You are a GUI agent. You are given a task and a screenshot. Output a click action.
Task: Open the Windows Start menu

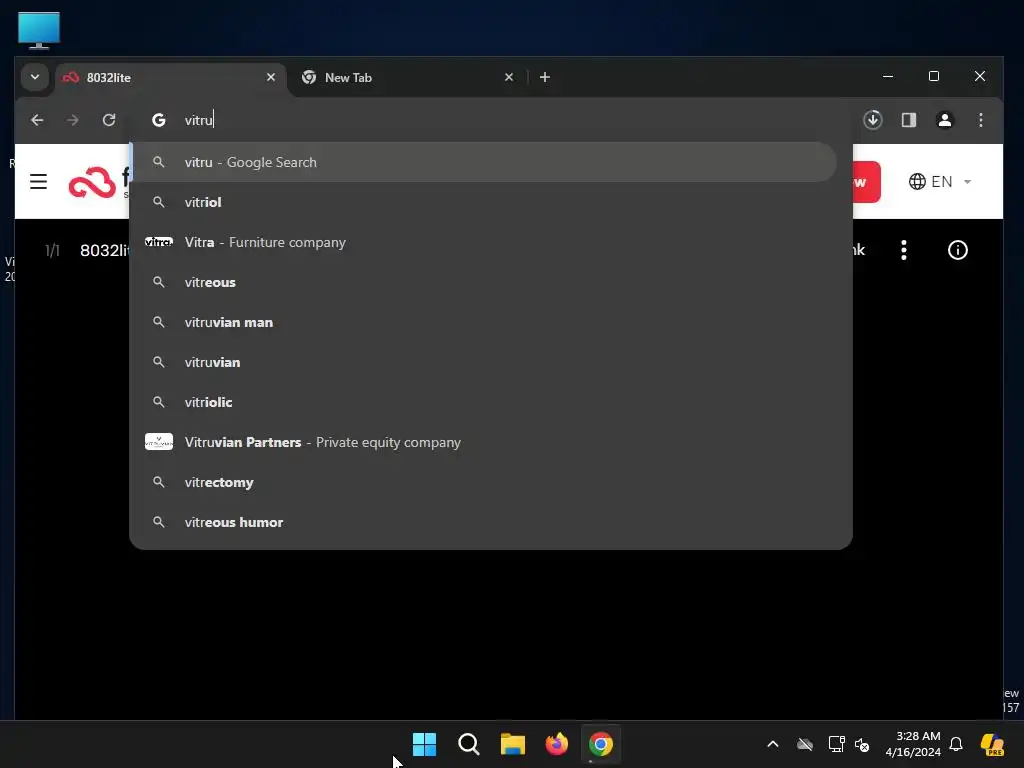tap(424, 744)
